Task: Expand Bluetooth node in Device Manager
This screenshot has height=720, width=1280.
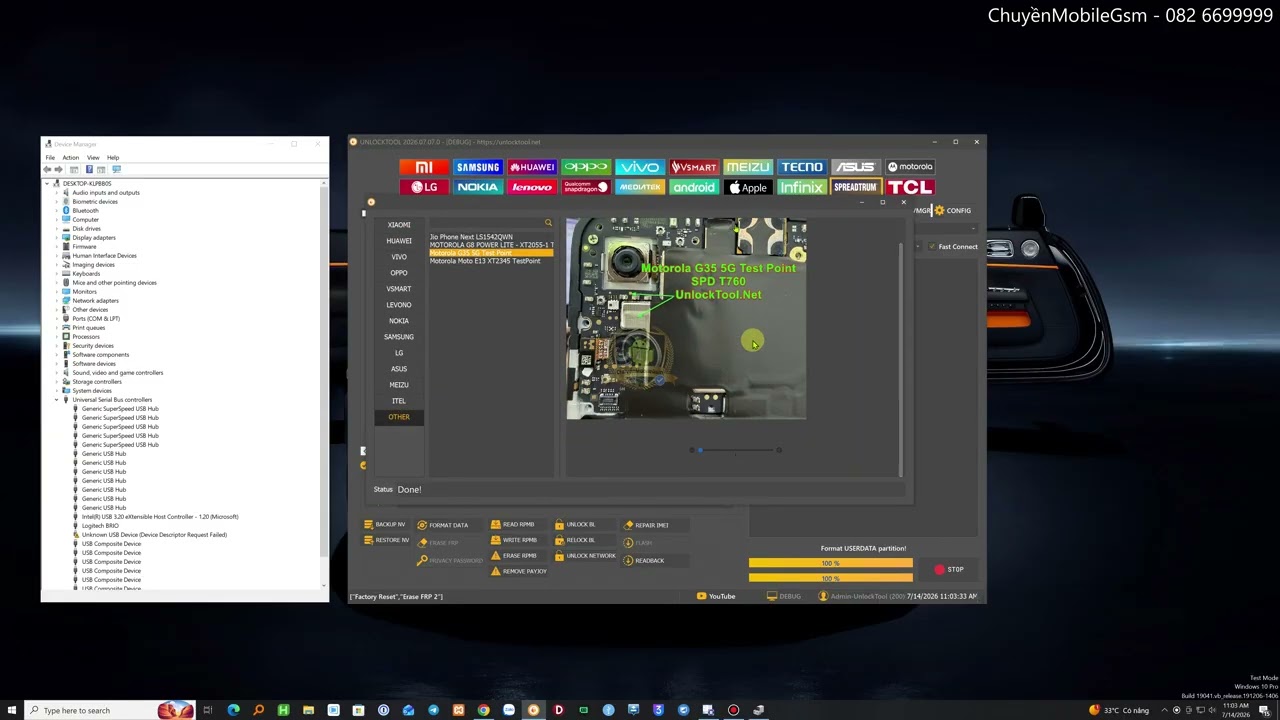Action: coord(57,211)
